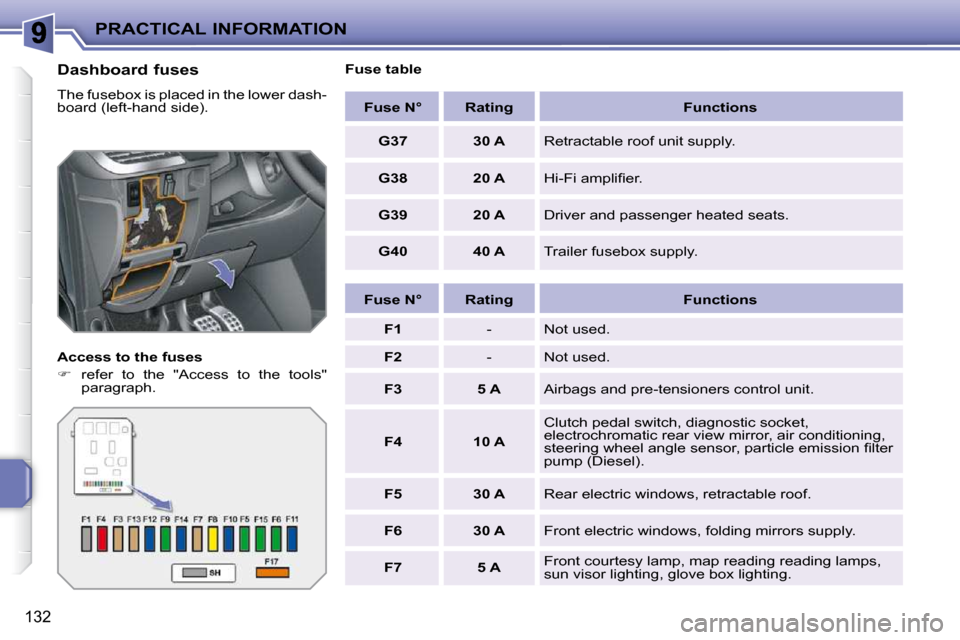Image resolution: width=960 pixels, height=640 pixels.
Task: Click the grey F1 fuse in diagram
Action: pos(86,539)
